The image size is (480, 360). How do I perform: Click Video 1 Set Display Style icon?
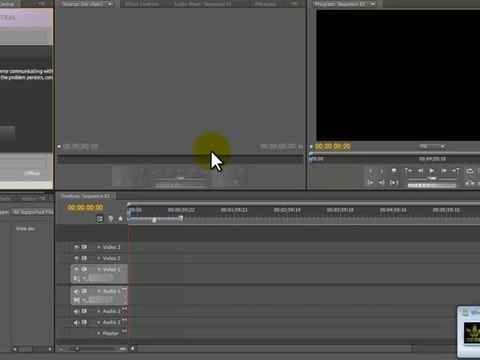tap(76, 278)
